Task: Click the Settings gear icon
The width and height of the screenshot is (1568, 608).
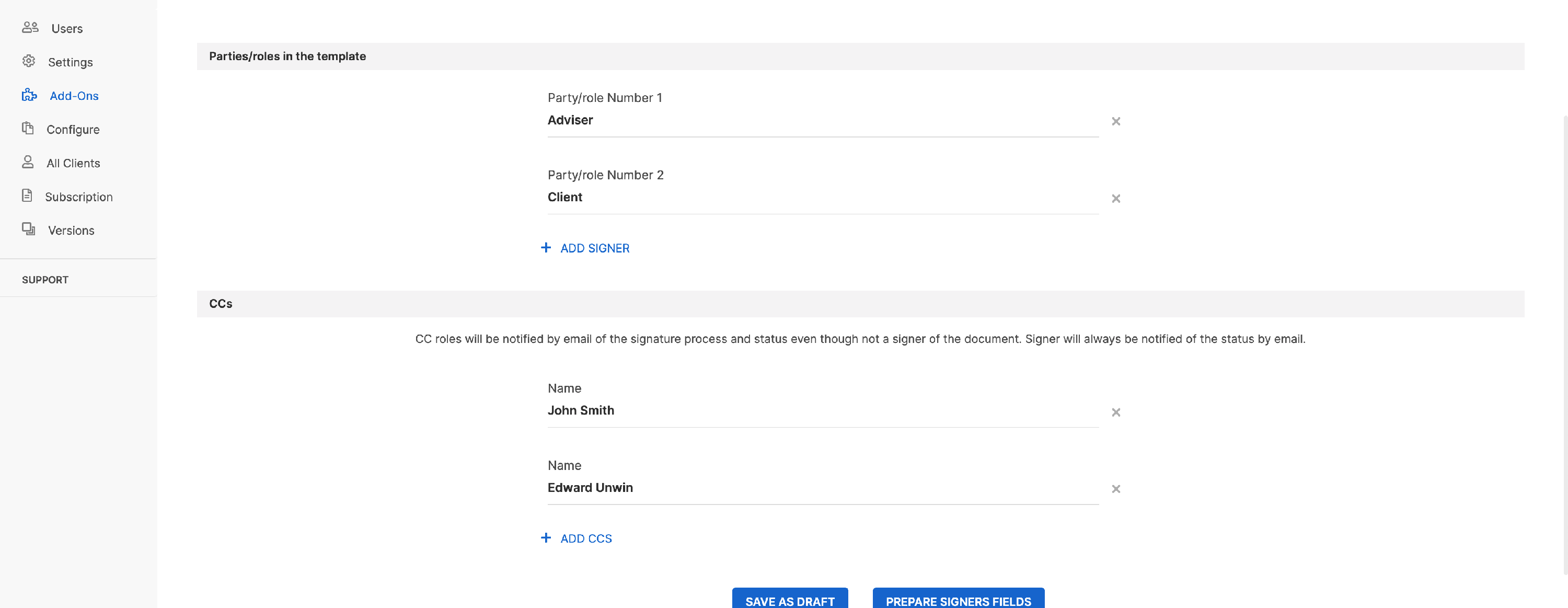Action: pos(29,61)
